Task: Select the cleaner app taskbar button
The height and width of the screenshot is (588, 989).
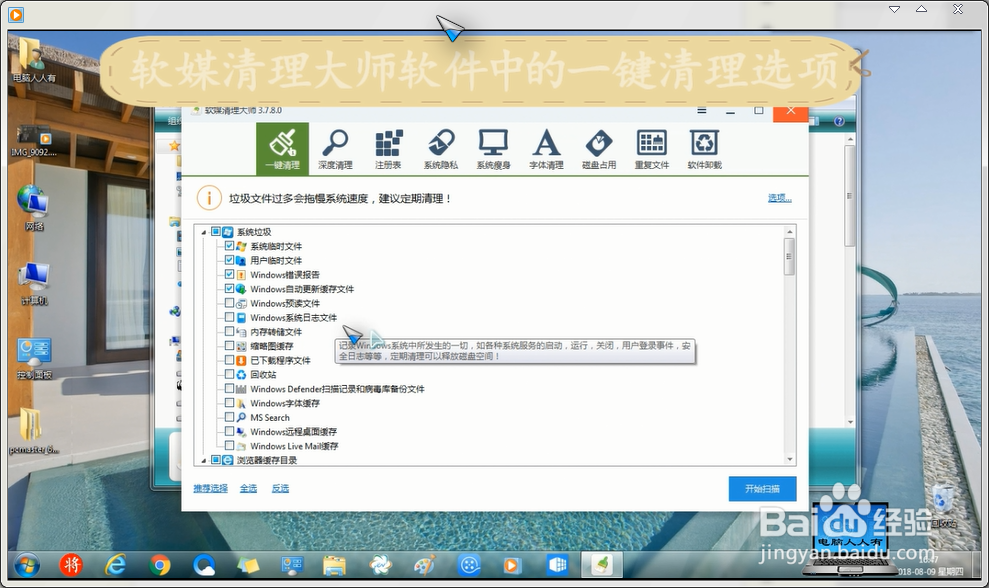Action: (x=602, y=565)
